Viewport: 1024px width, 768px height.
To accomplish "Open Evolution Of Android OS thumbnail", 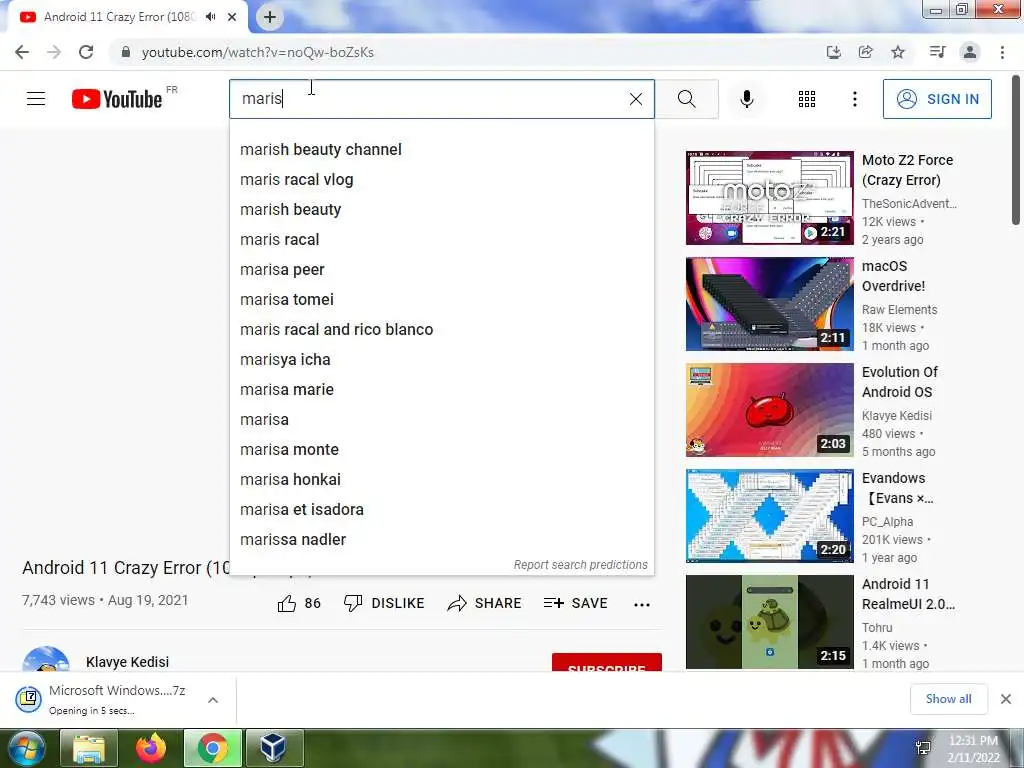I will 769,409.
